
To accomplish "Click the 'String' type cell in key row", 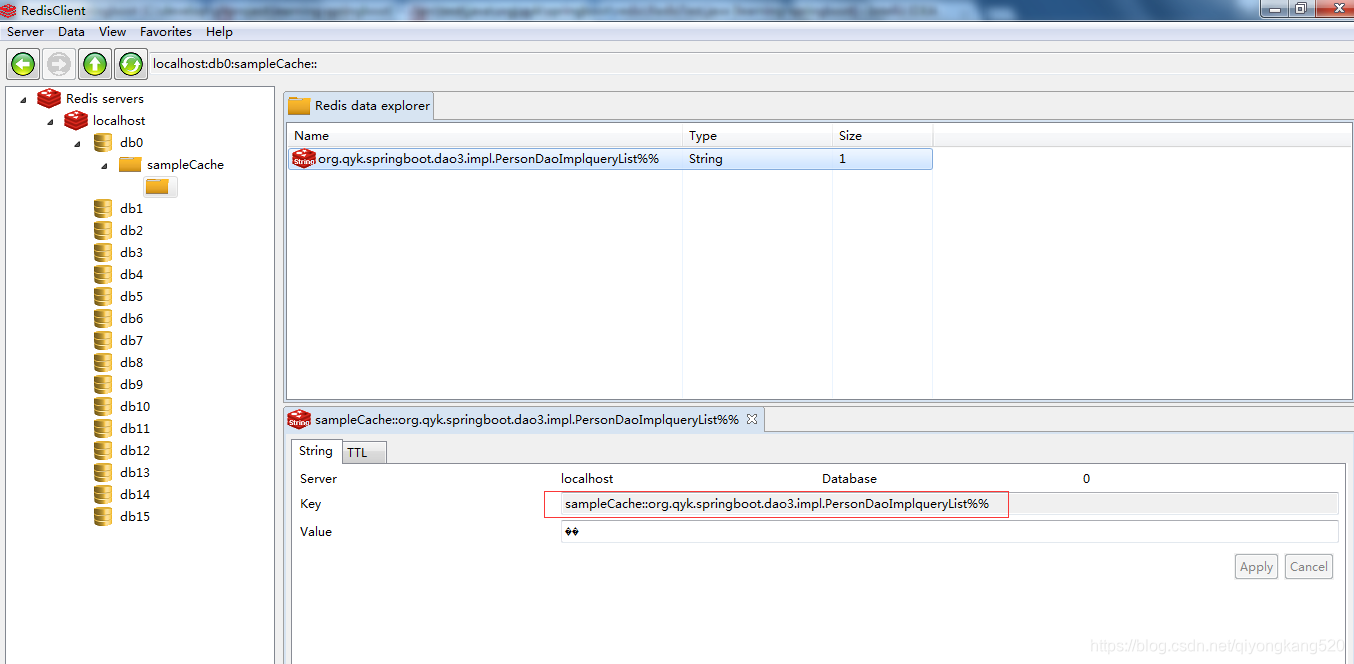I will [x=705, y=159].
